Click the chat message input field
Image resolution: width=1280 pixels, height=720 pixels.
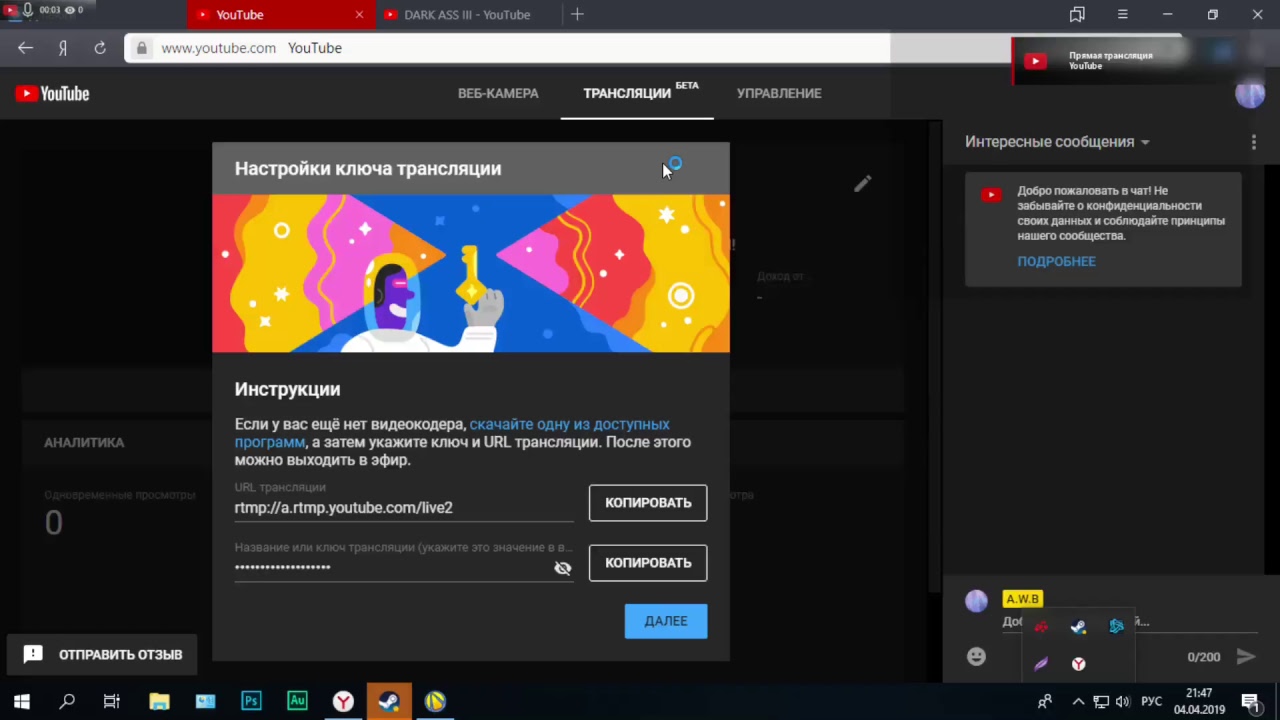click(1130, 622)
